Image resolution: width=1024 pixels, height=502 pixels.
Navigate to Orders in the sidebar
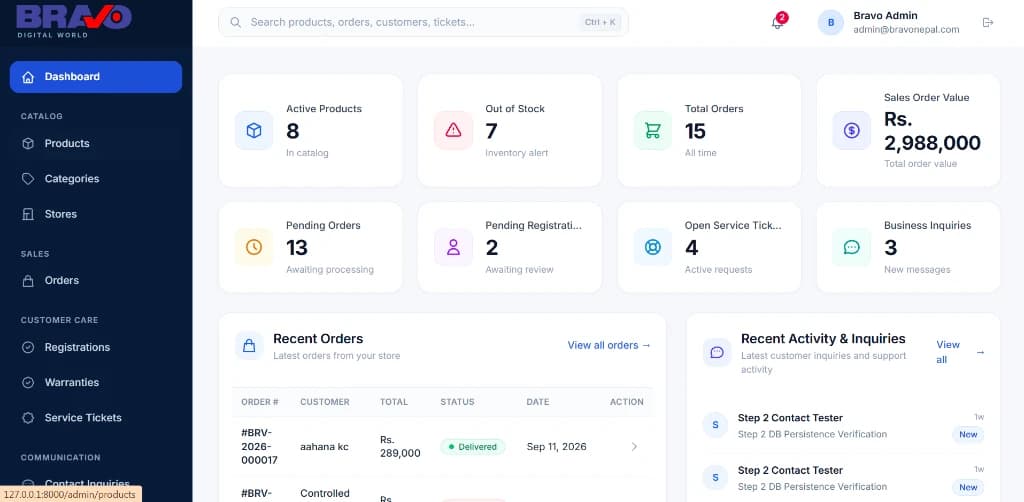(x=96, y=281)
